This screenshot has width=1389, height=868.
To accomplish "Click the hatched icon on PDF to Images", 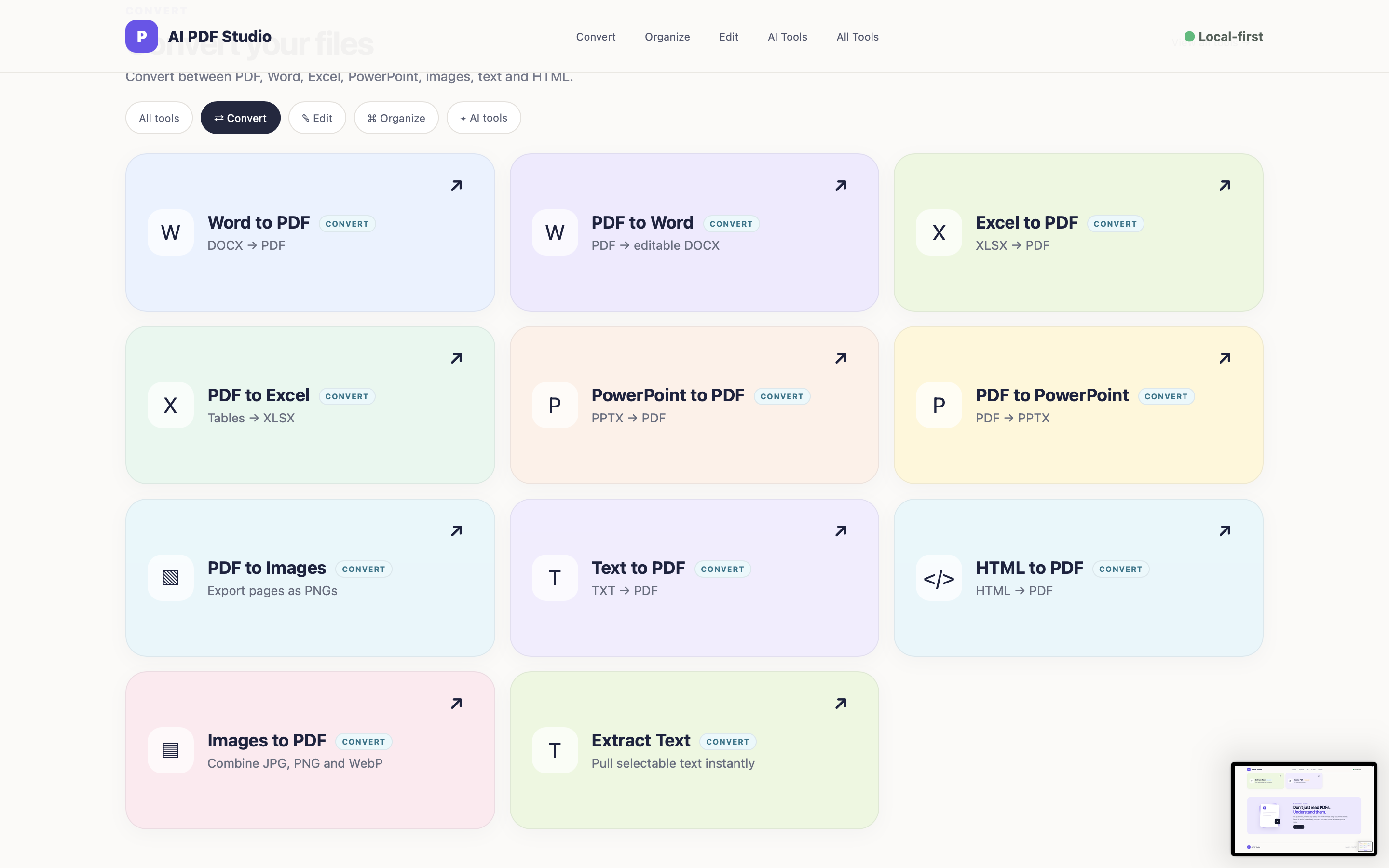I will click(x=170, y=578).
